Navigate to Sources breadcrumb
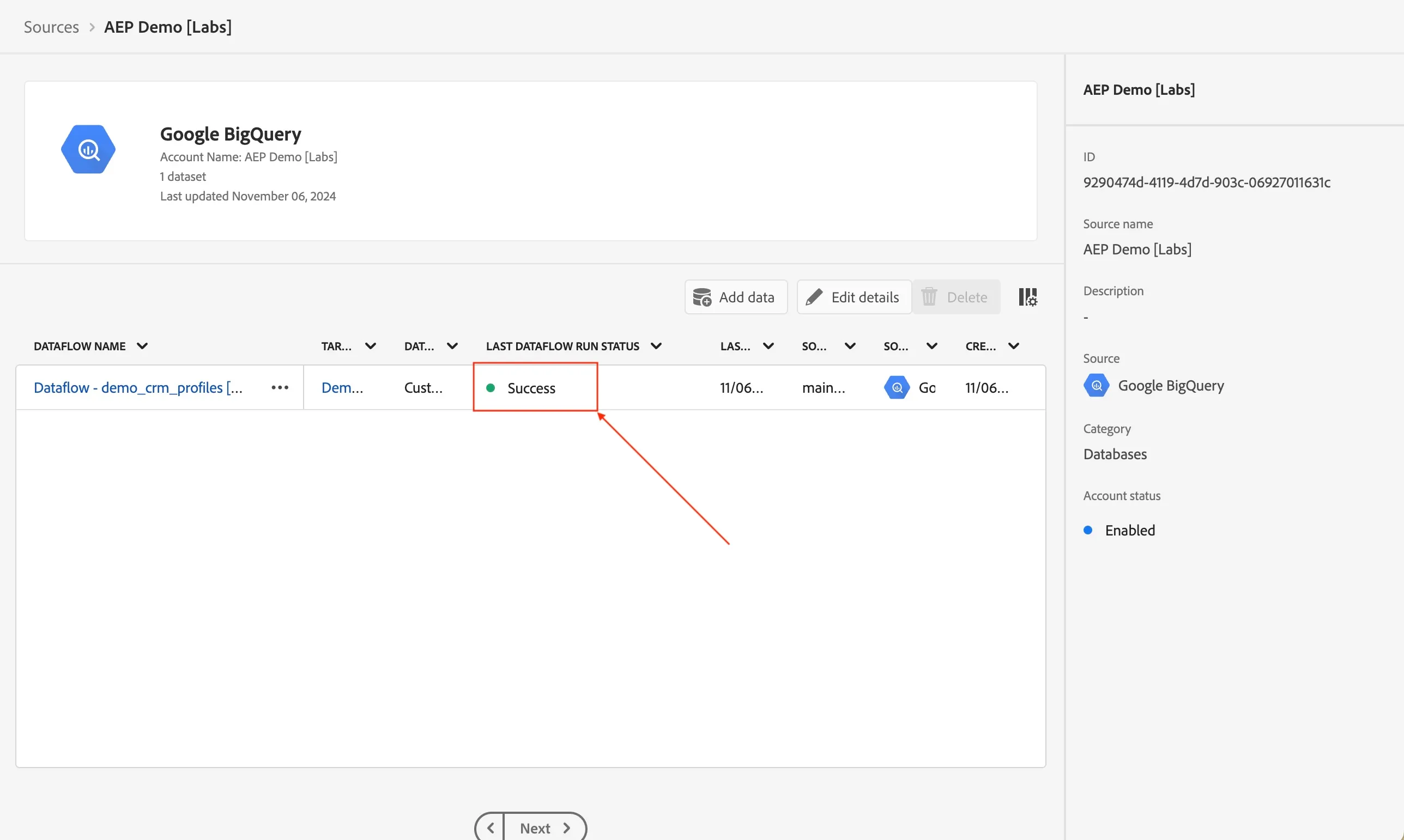Viewport: 1404px width, 840px height. [x=52, y=27]
